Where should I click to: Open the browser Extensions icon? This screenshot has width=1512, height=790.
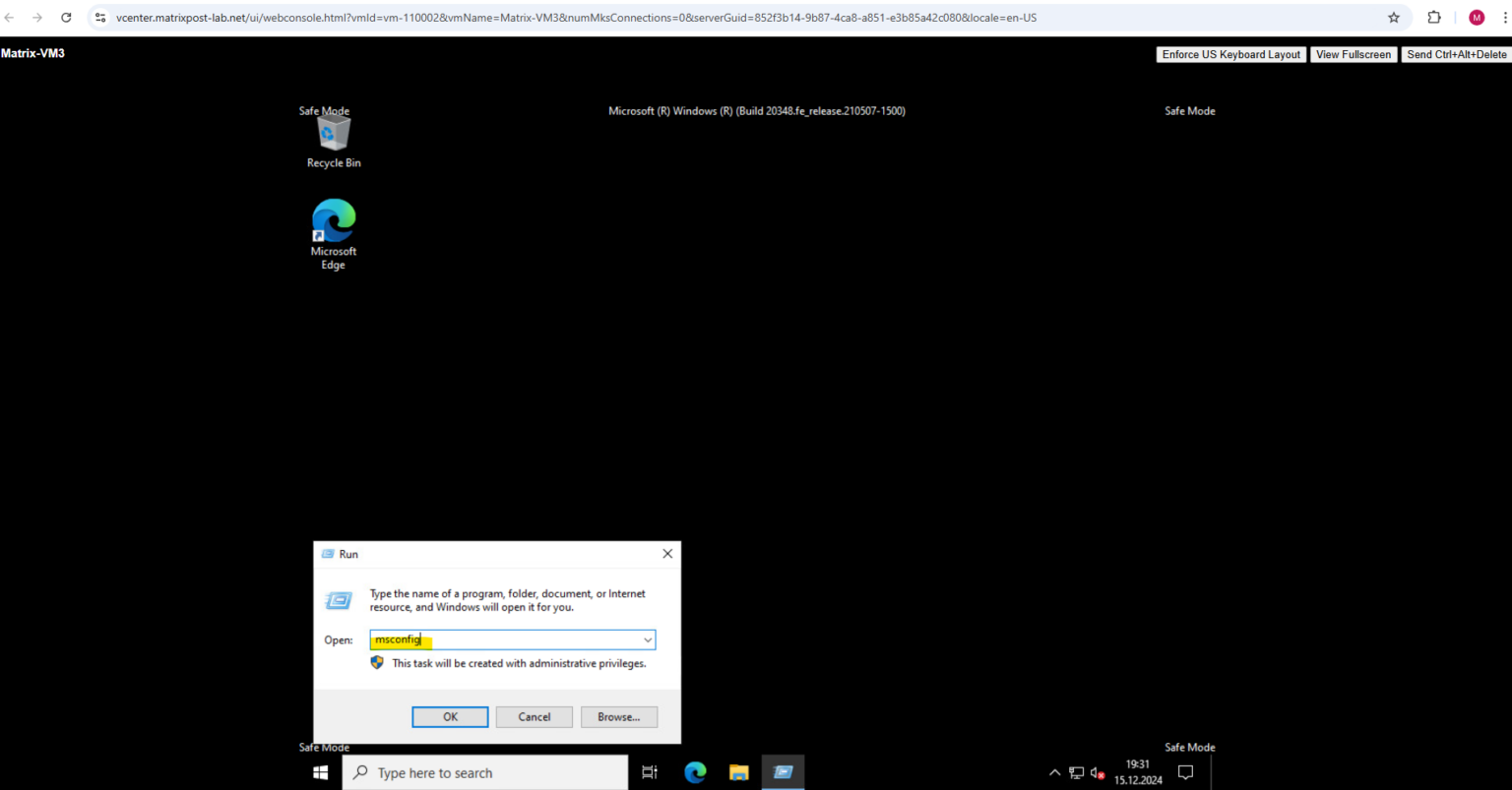click(1433, 17)
